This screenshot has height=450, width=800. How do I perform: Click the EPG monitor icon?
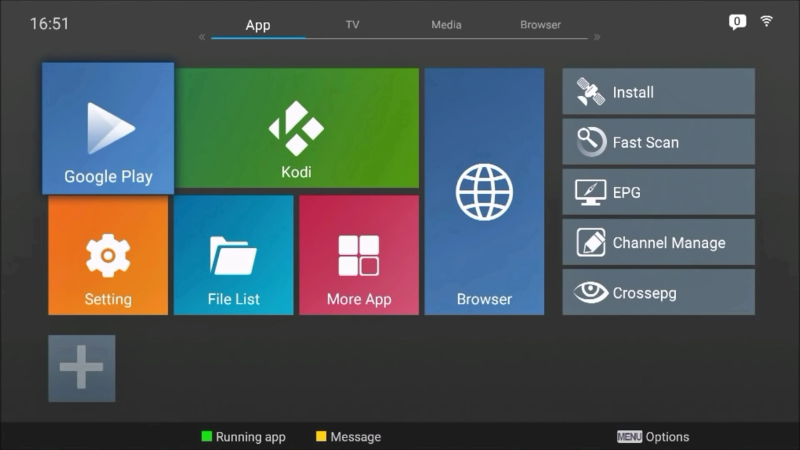tap(590, 192)
